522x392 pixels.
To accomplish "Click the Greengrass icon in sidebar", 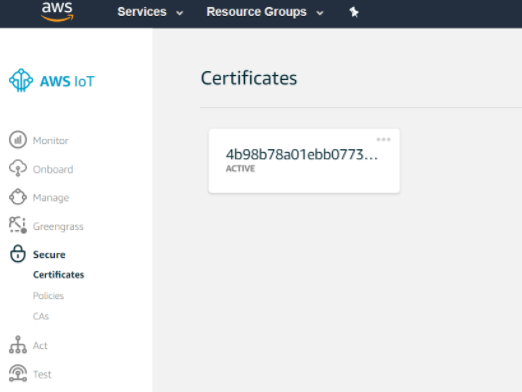I will 18,225.
